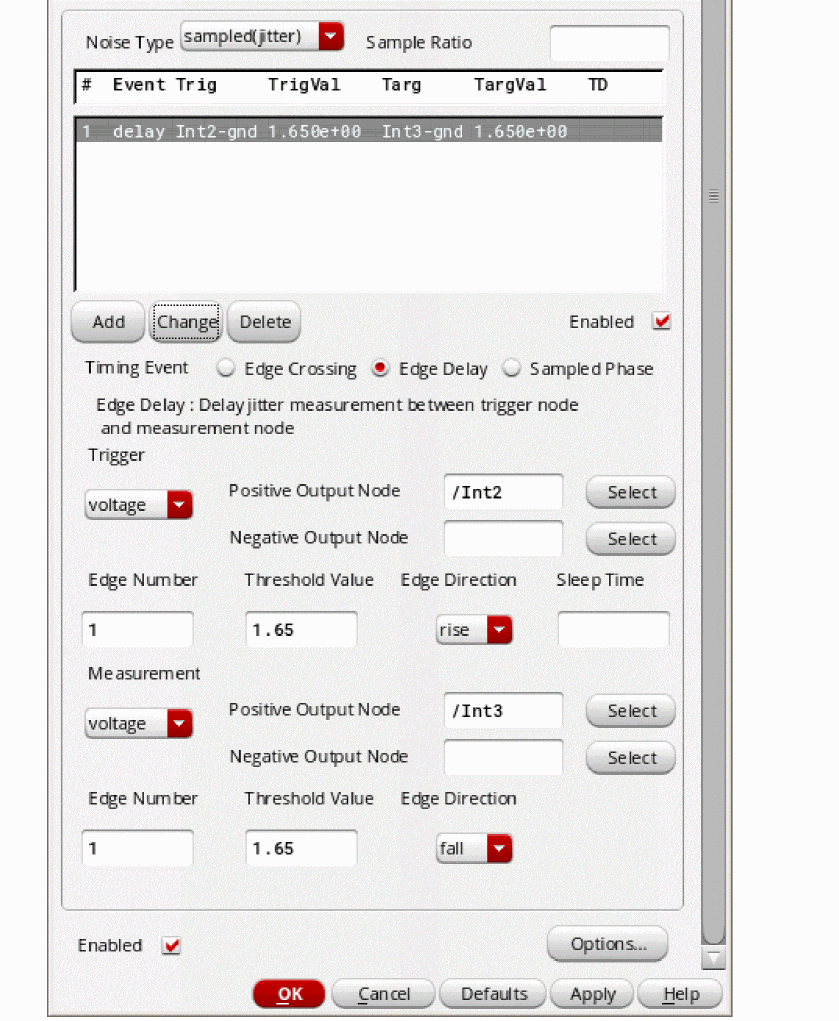This screenshot has height=1021, width=839.
Task: Open the Options... dialog button
Action: tap(608, 944)
